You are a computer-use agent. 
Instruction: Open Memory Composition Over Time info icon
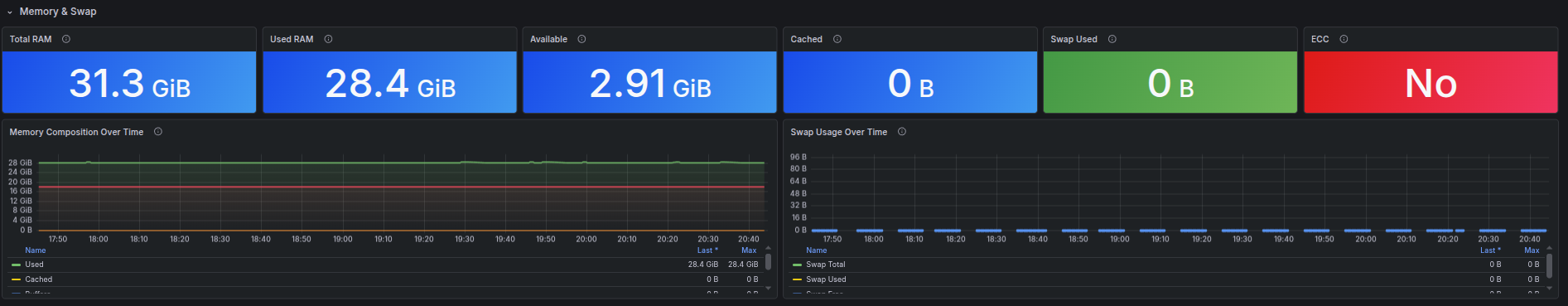(x=158, y=132)
